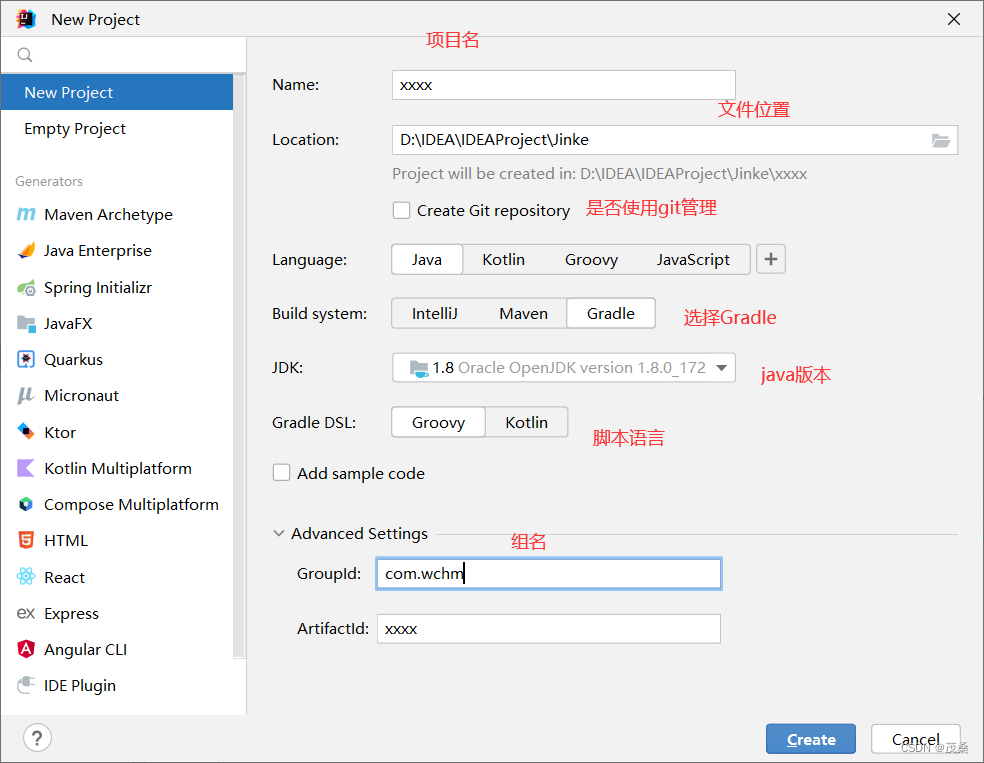Image resolution: width=984 pixels, height=763 pixels.
Task: Select Groovy as the language
Action: (x=591, y=259)
